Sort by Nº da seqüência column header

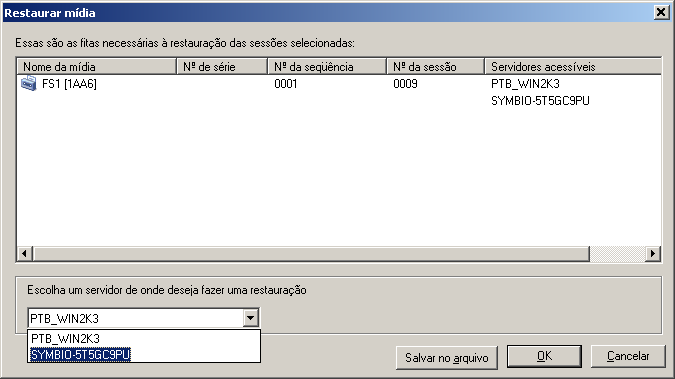point(327,67)
